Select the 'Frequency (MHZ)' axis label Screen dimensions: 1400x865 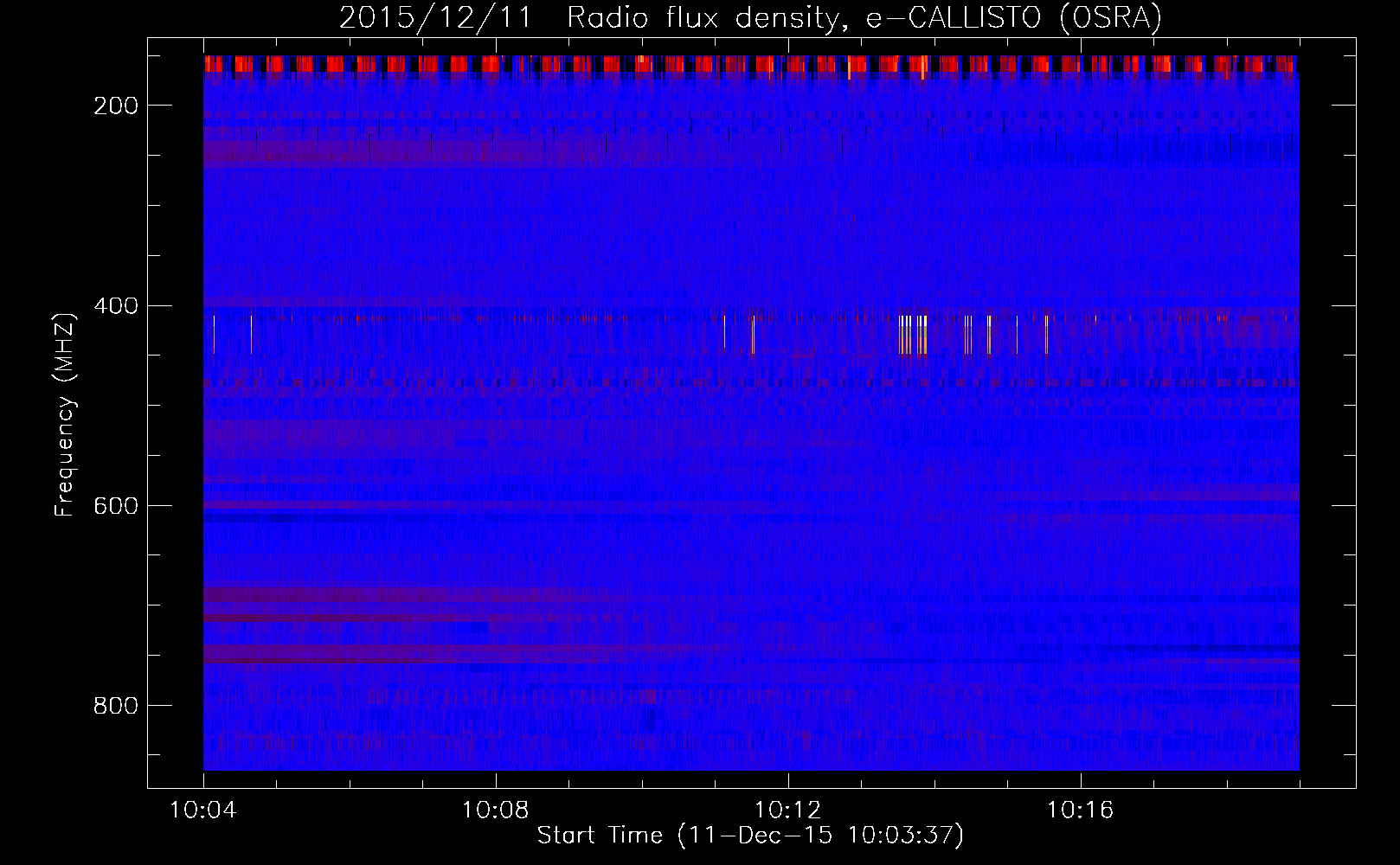66,414
